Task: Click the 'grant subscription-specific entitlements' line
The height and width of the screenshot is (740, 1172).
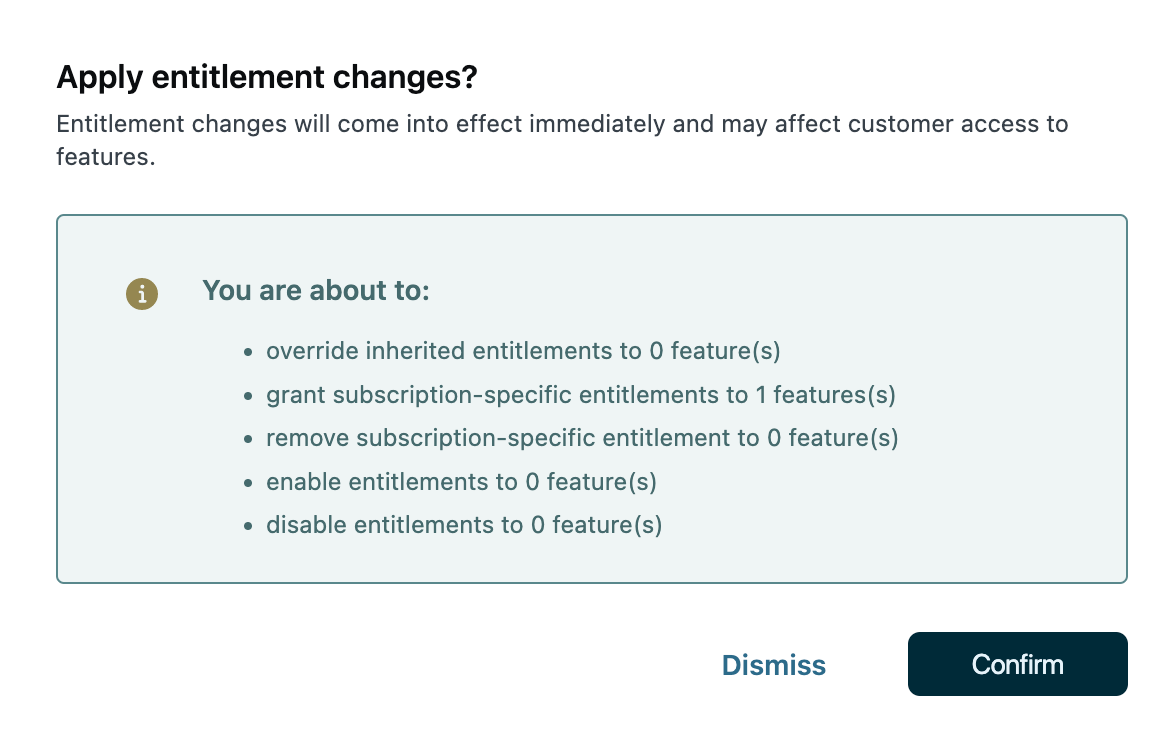Action: coord(580,395)
